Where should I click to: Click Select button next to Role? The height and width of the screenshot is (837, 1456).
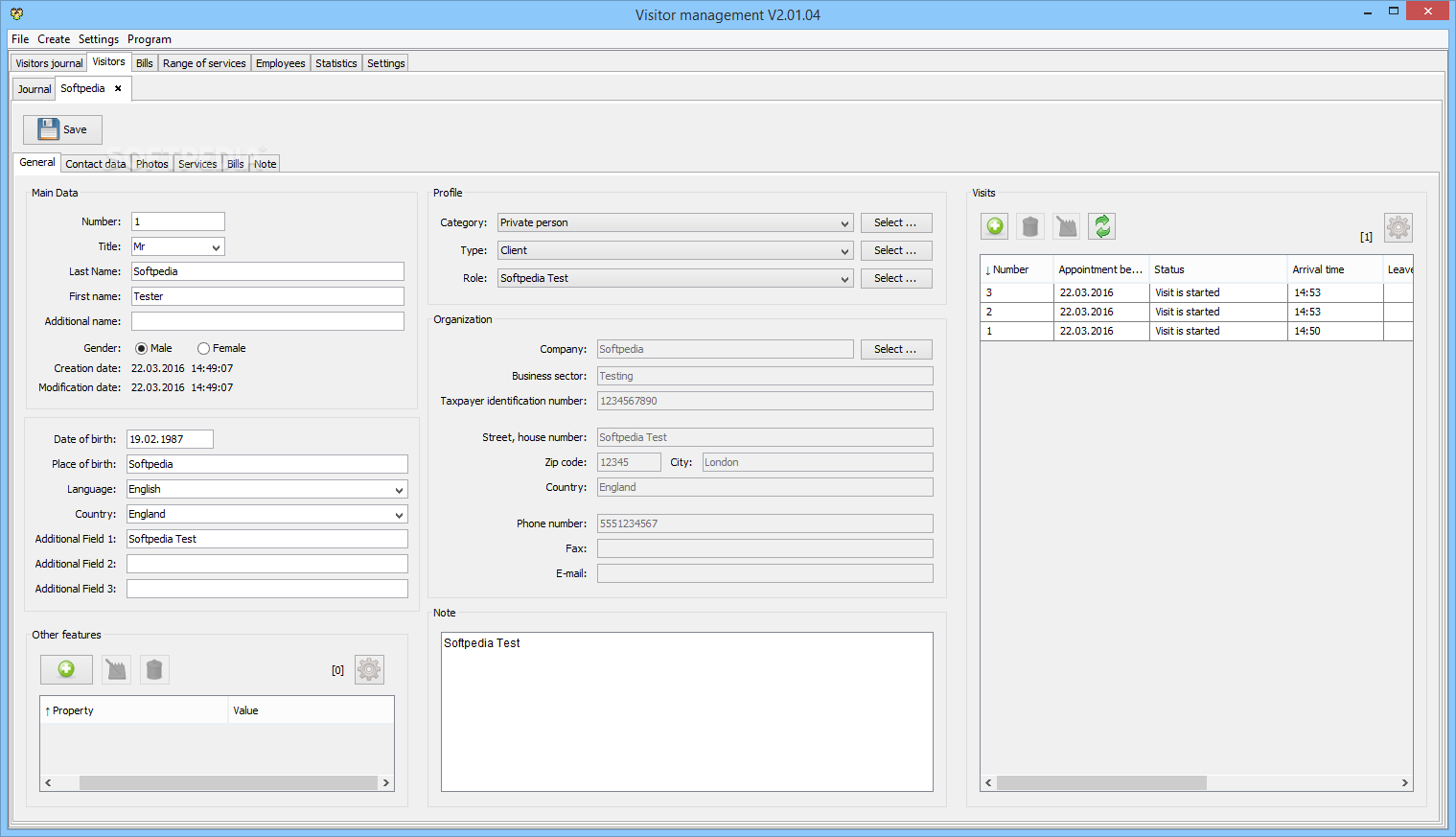(895, 278)
